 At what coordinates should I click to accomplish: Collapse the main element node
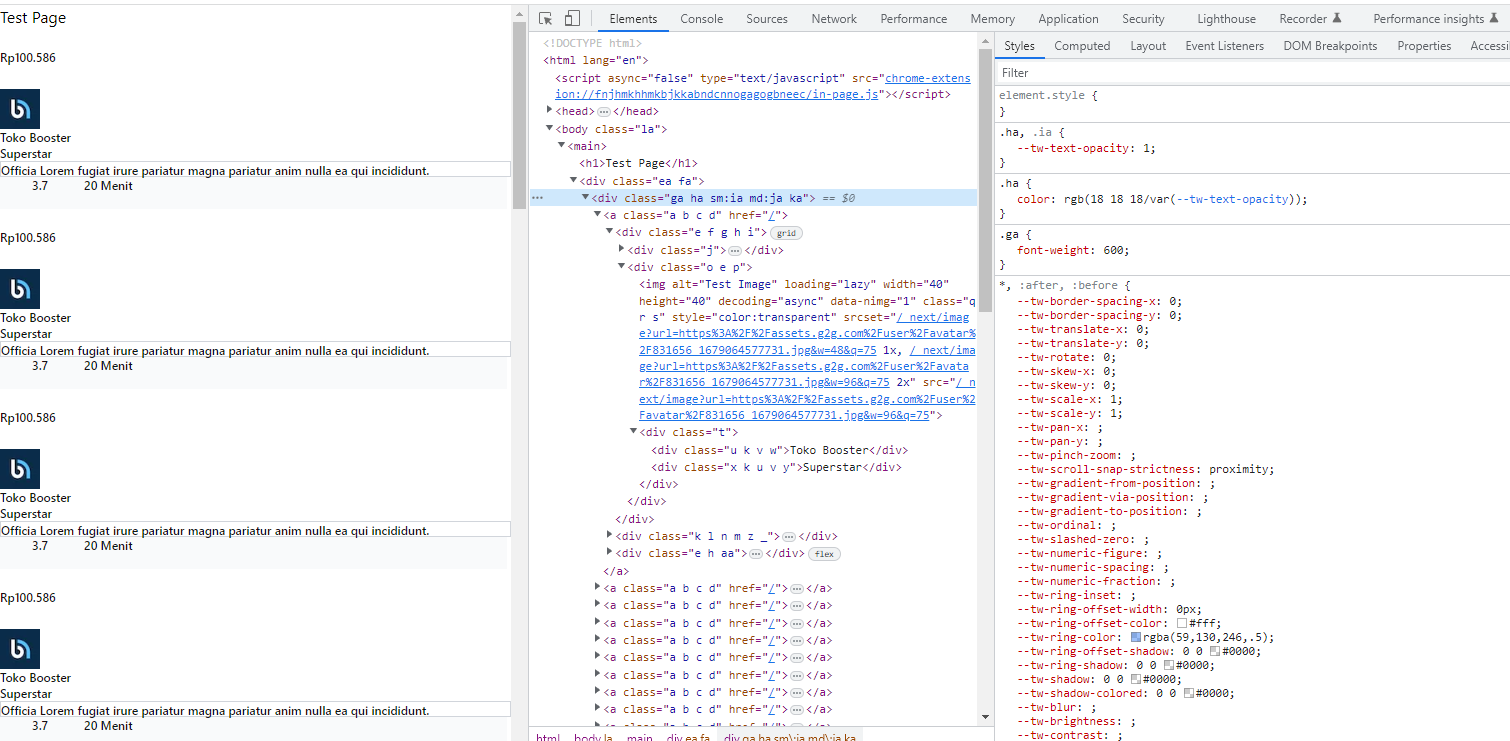pyautogui.click(x=561, y=146)
